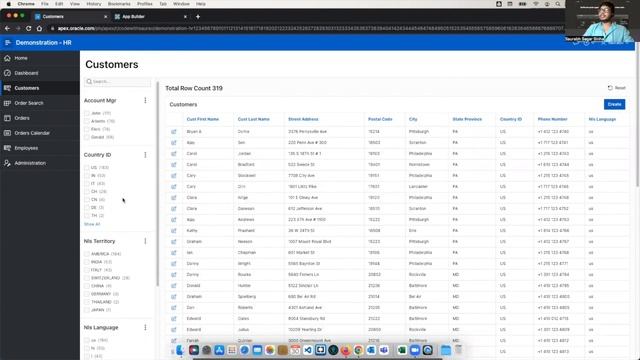640x360 pixels.
Task: Click the facet search input field
Action: point(118,82)
